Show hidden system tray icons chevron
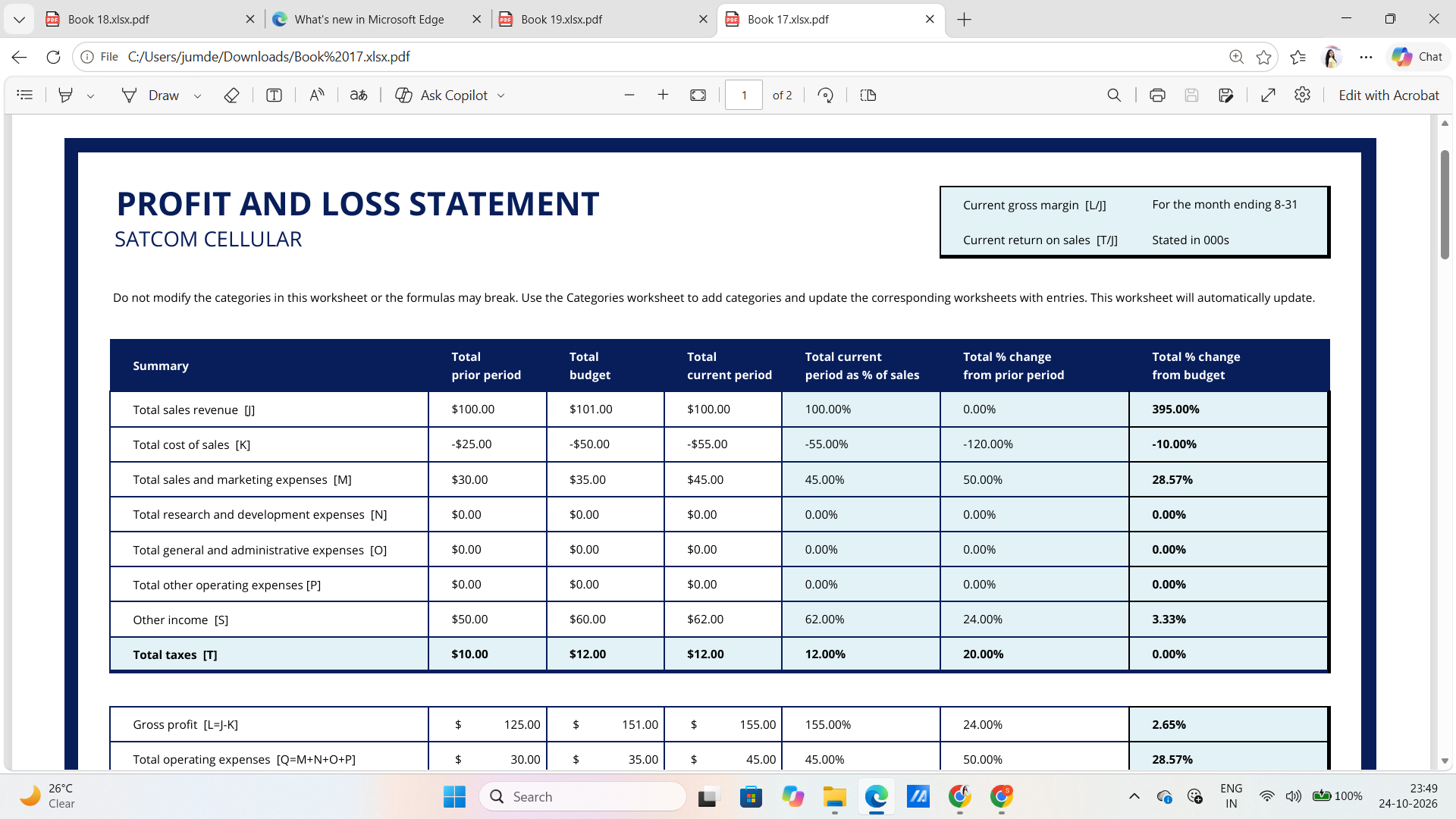The height and width of the screenshot is (819, 1456). pyautogui.click(x=1134, y=796)
